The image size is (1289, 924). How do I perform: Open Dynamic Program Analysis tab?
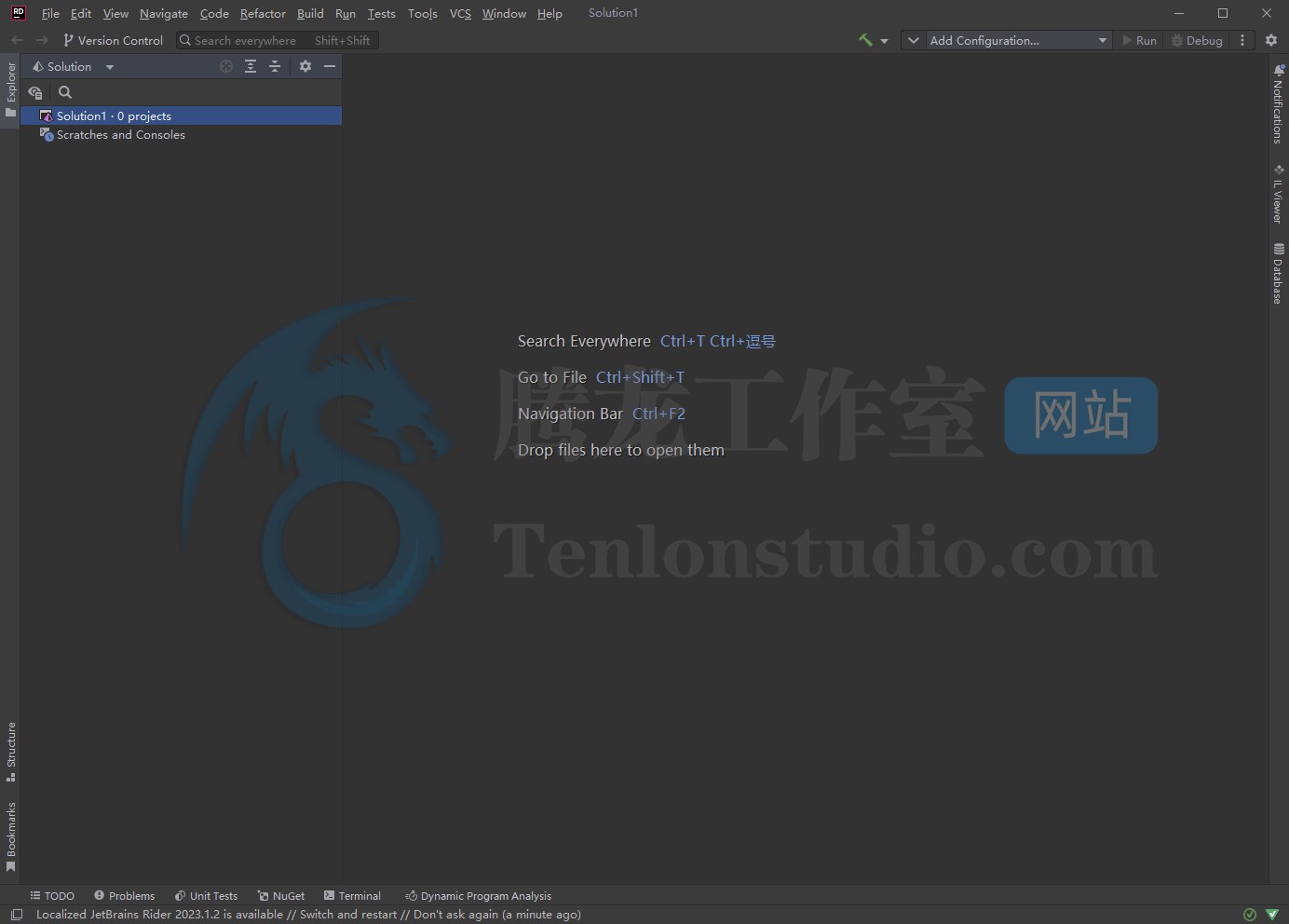pyautogui.click(x=478, y=896)
